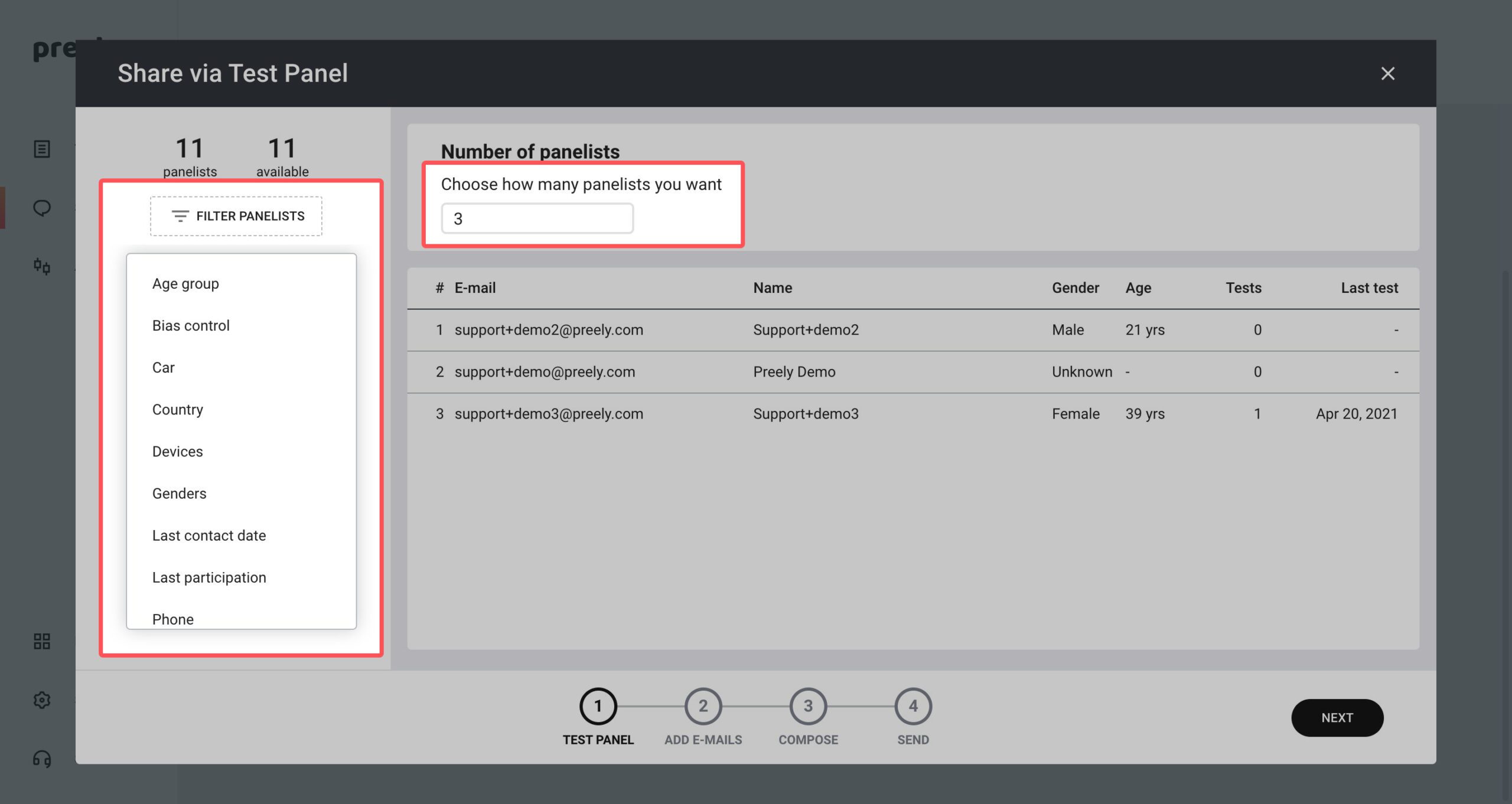Screen dimensions: 1512x804
Task: Open the speech bubble sidebar icon
Action: [x=42, y=208]
